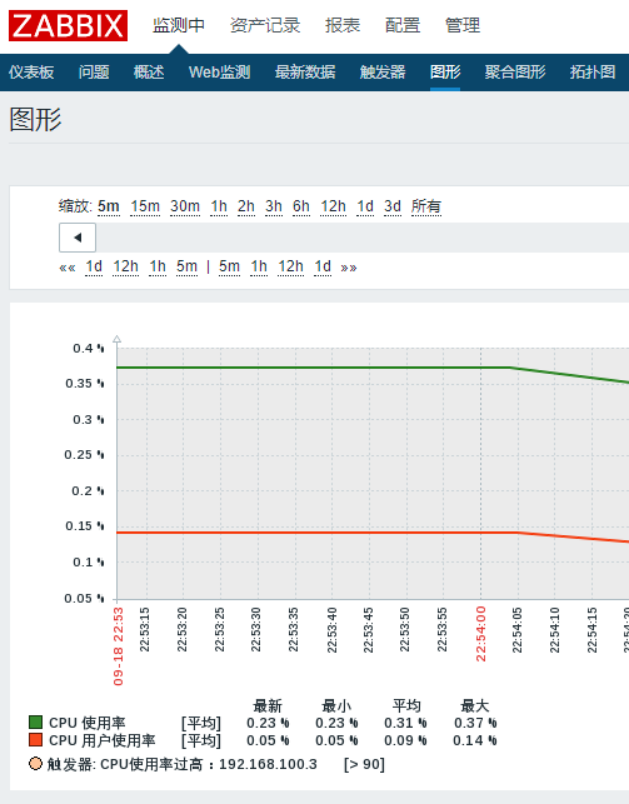Image resolution: width=629 pixels, height=804 pixels.
Task: Set zoom to 6h
Action: (301, 207)
